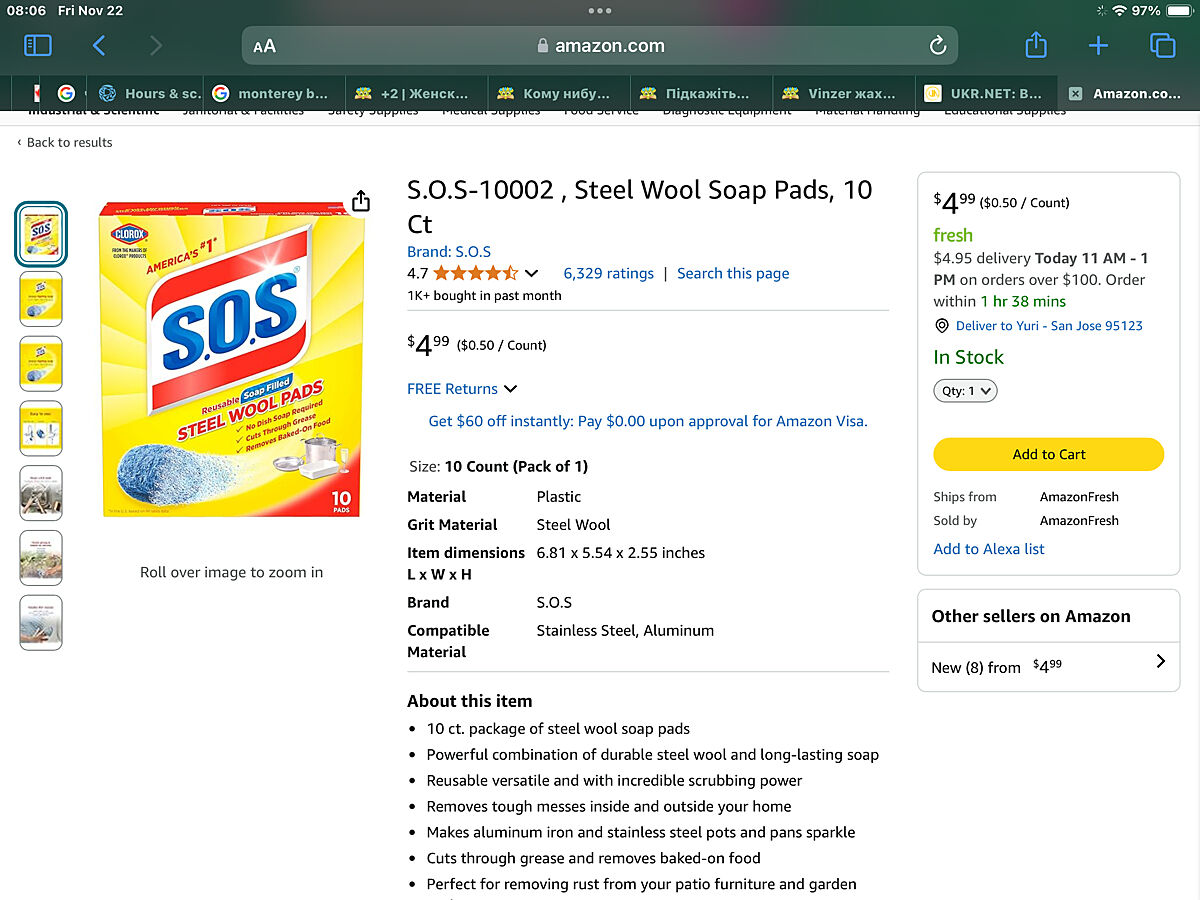Open the 6,329 ratings link
This screenshot has height=900, width=1200.
[x=608, y=273]
